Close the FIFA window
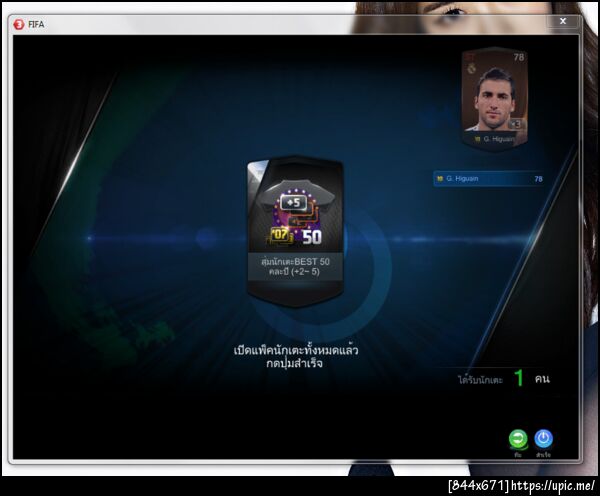600x496 pixels. coord(563,21)
